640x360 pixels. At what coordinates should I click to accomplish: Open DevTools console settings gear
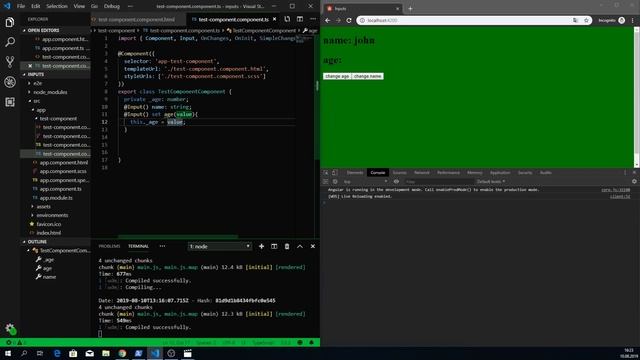pos(634,182)
